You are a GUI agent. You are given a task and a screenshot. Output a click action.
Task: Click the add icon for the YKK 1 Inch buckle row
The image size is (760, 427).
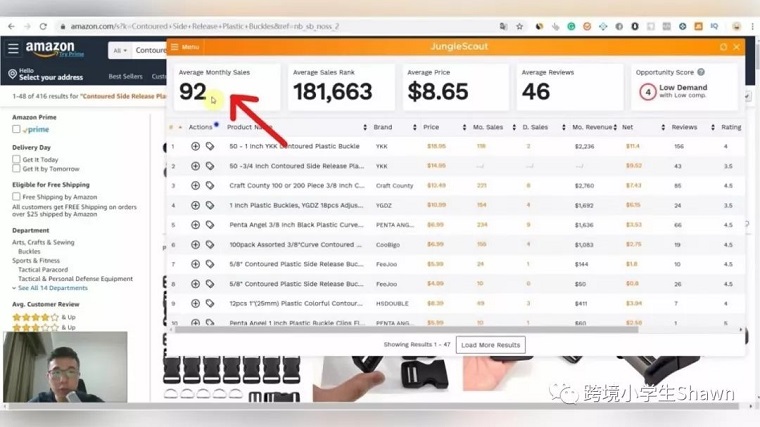pos(195,146)
